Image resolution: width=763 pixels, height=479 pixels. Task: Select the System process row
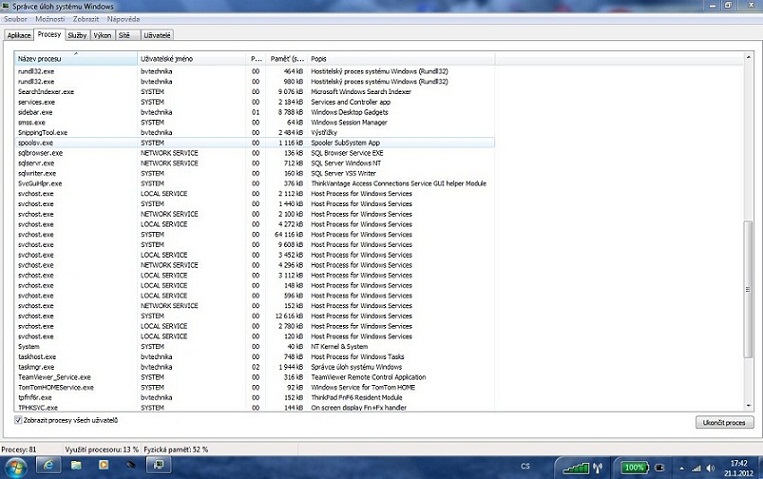pyautogui.click(x=255, y=347)
